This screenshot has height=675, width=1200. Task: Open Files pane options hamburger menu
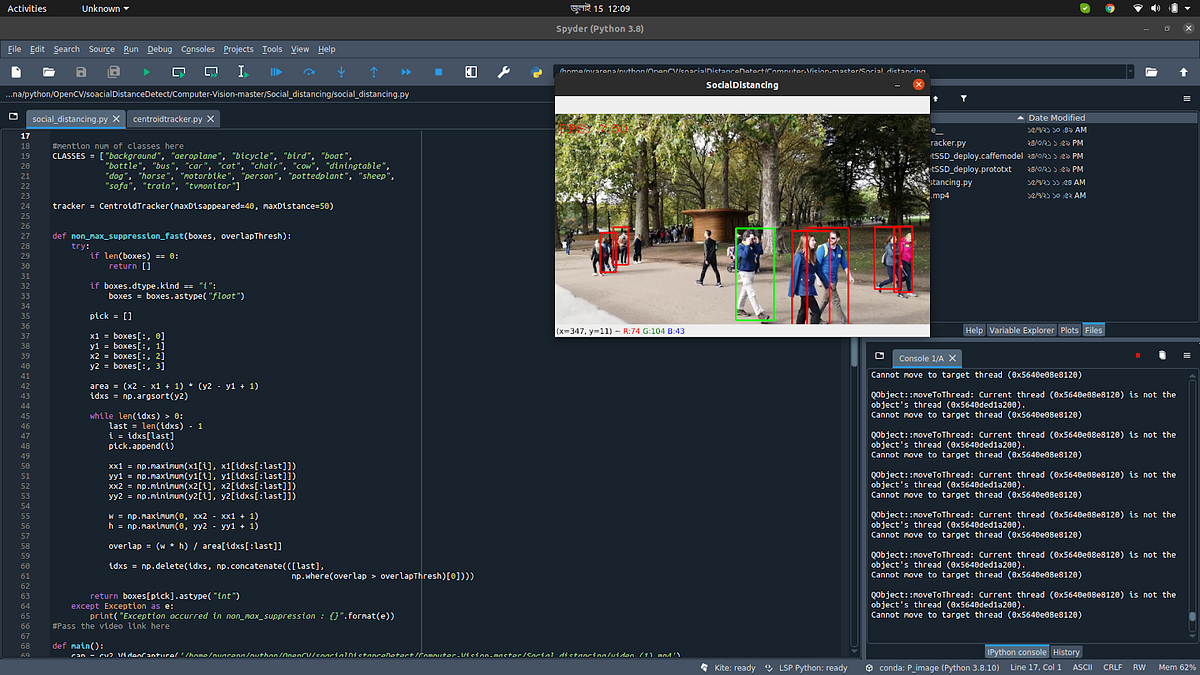point(1186,98)
